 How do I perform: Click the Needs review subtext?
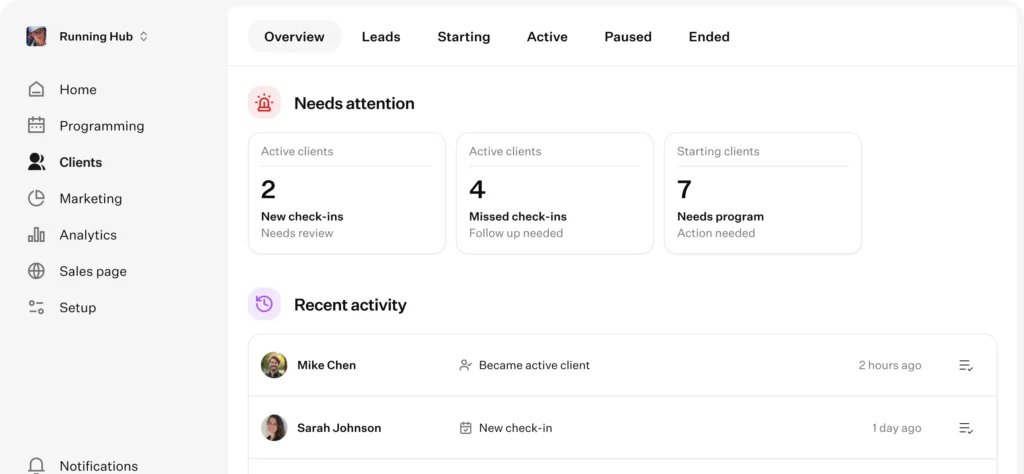coord(297,233)
